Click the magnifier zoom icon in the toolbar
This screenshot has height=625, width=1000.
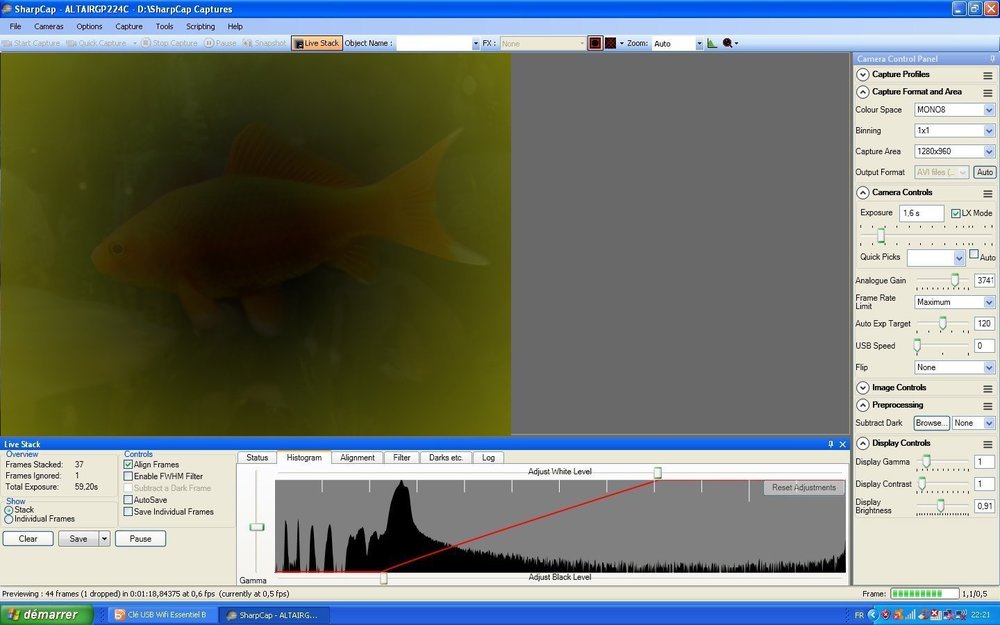tap(728, 43)
